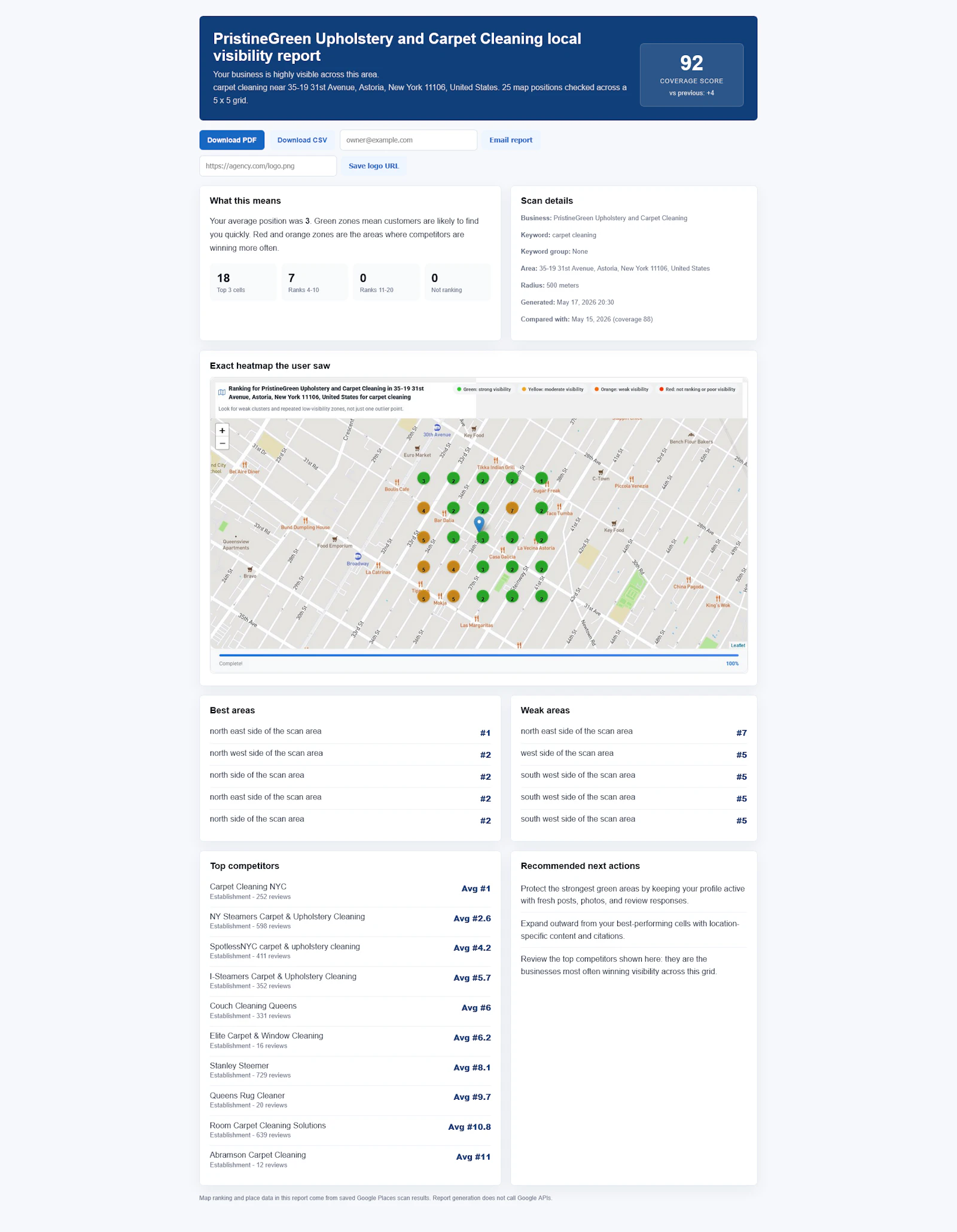
Task: Focus the agency logo URL input field
Action: coord(268,166)
